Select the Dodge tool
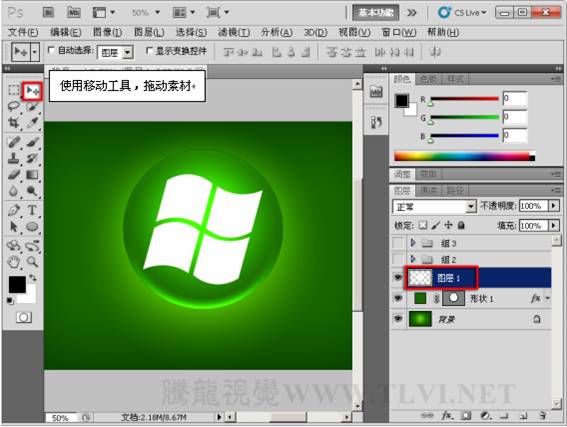567x427 pixels. [x=32, y=191]
